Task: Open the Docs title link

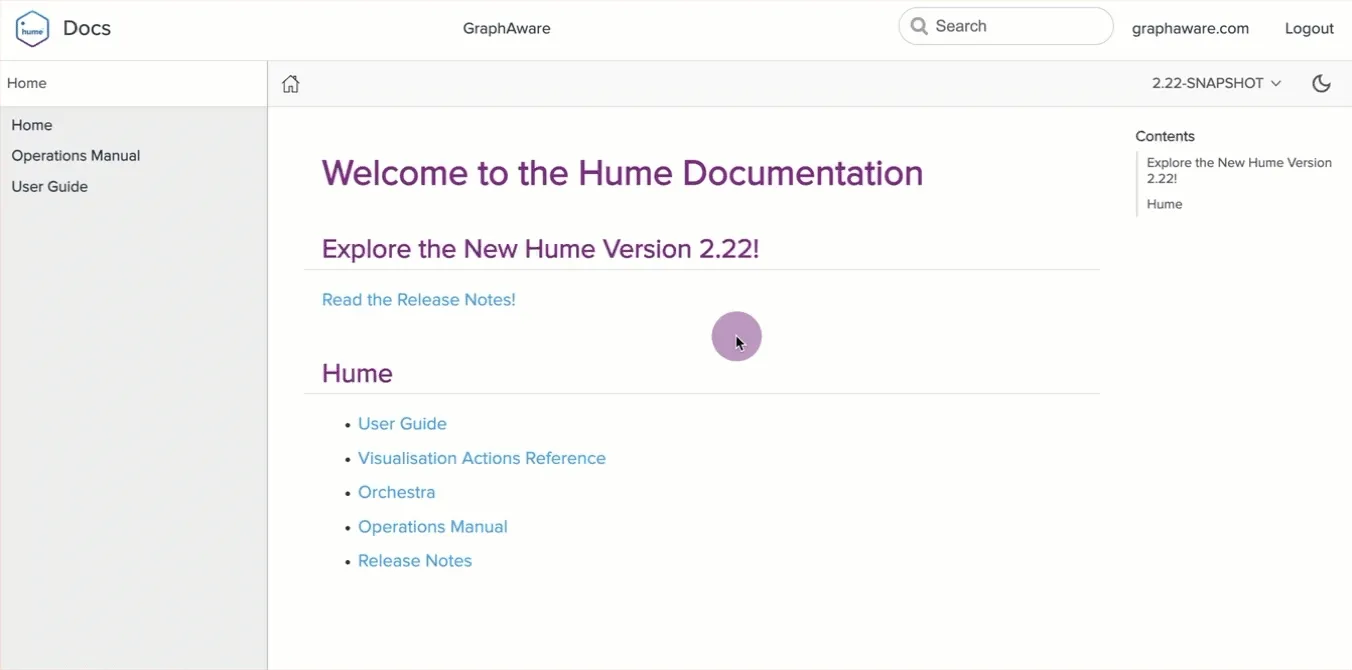Action: pos(87,28)
